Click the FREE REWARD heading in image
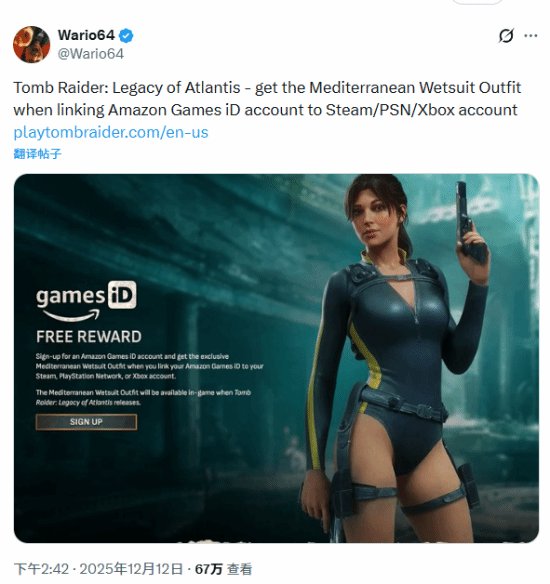Image resolution: width=550 pixels, height=584 pixels. tap(89, 337)
